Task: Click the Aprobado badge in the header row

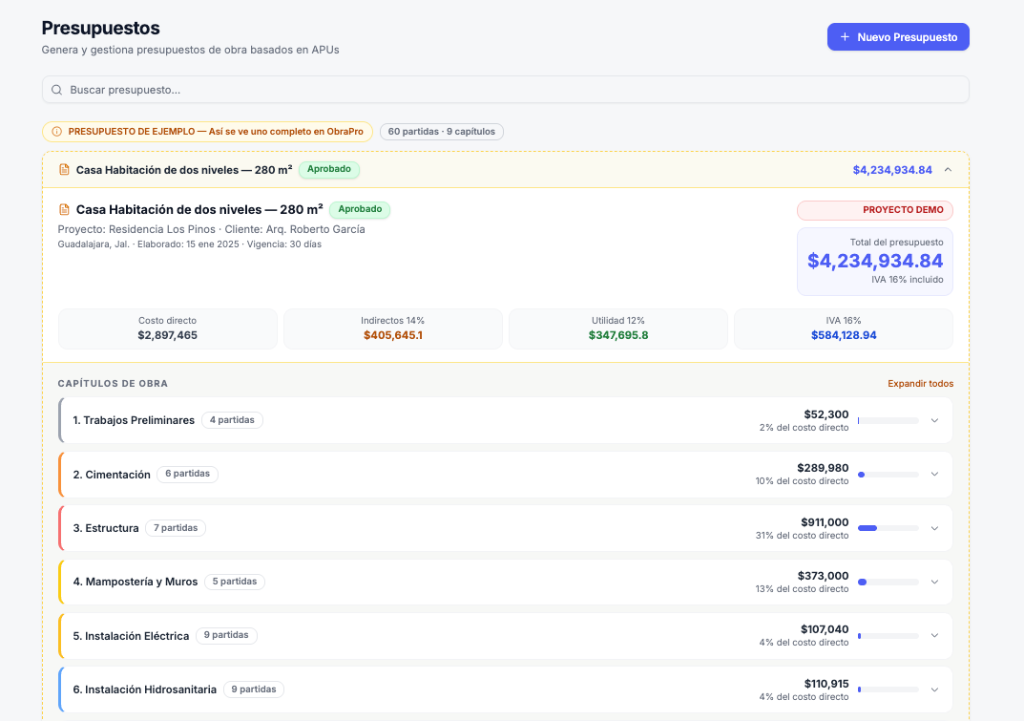Action: click(x=329, y=169)
